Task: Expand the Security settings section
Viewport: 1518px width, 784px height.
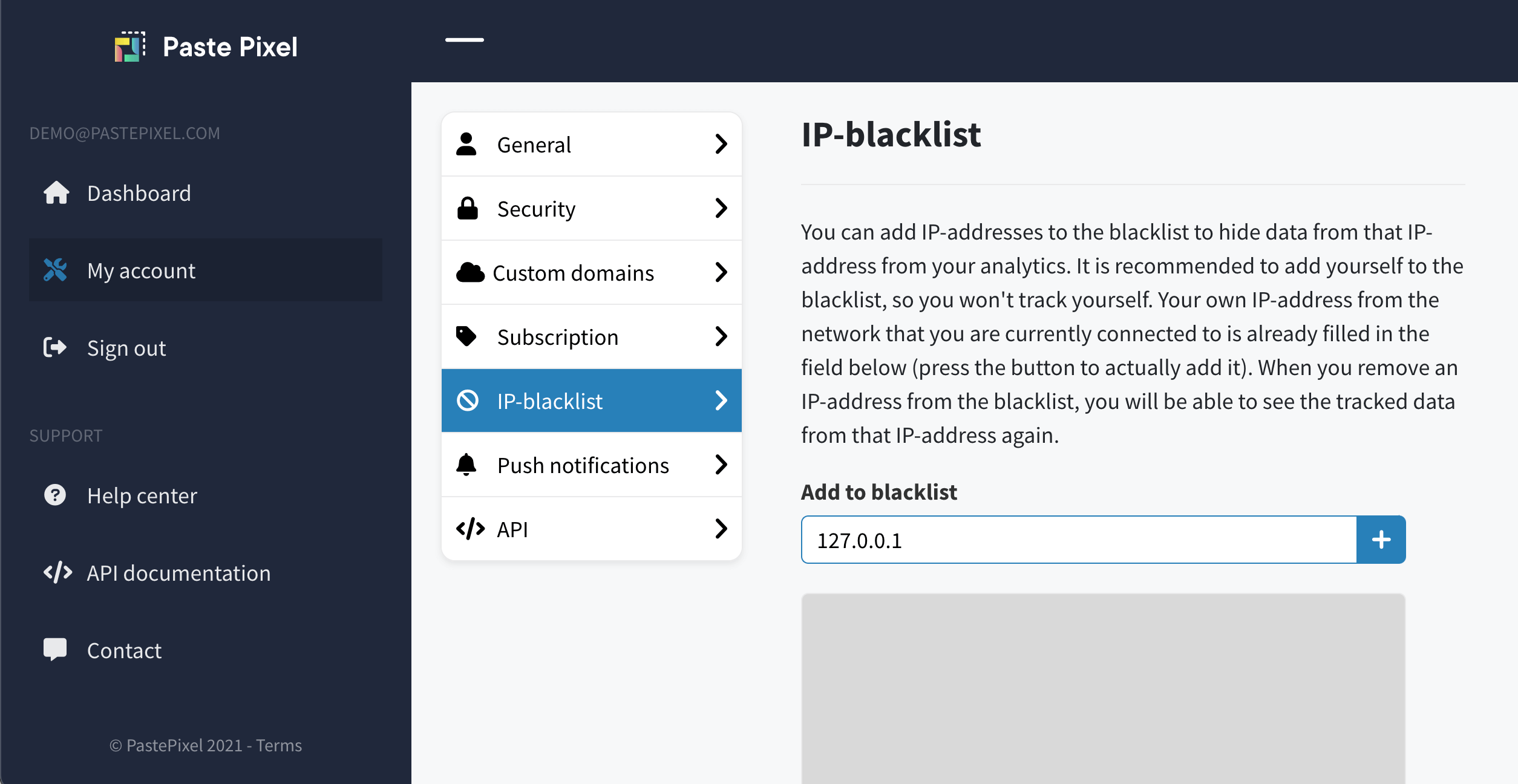Action: coord(592,208)
